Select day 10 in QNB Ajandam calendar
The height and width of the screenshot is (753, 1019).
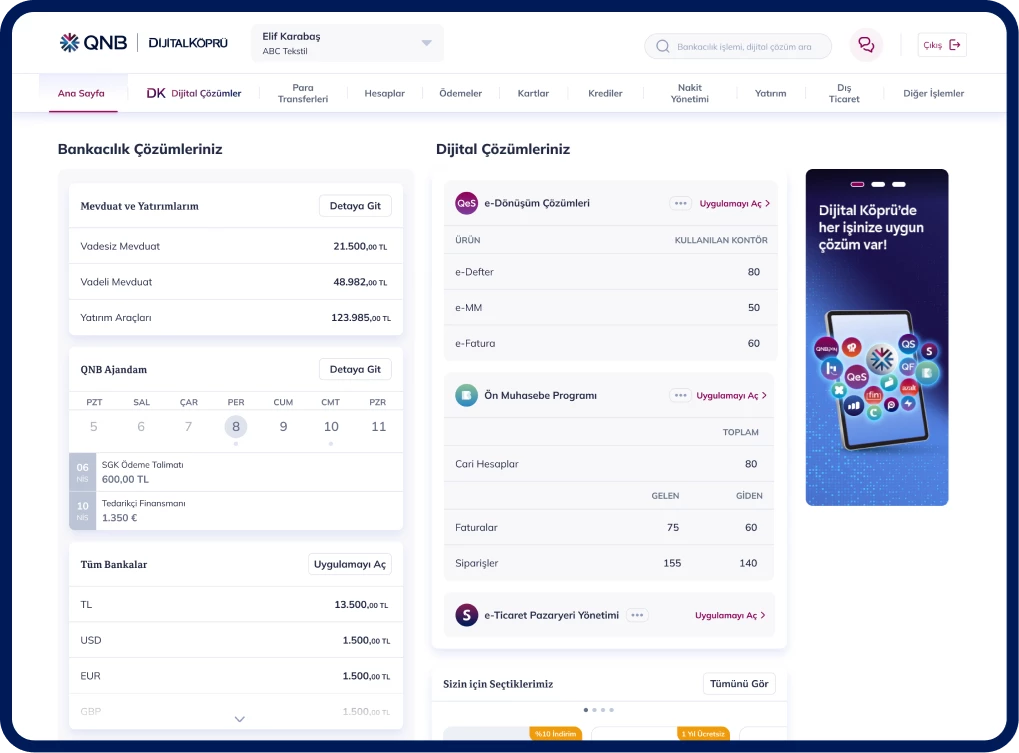click(331, 426)
